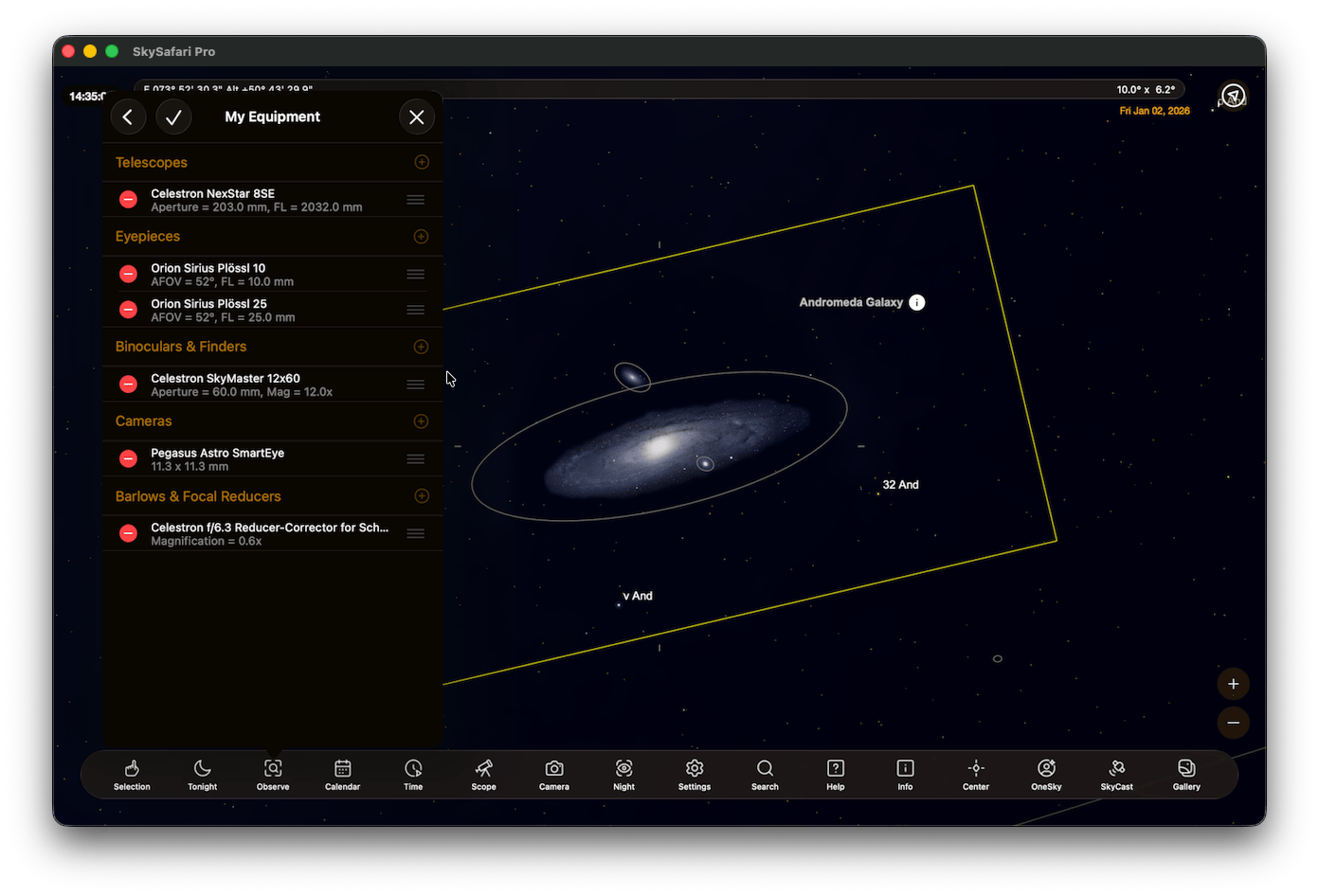Delete Orion Sirius Plössl 25 eyepiece
The height and width of the screenshot is (896, 1319).
coord(128,311)
